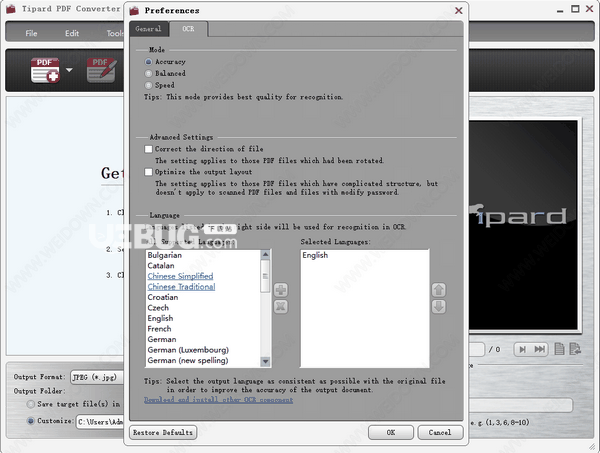
Task: Select Czech in supported languages
Action: click(x=158, y=308)
